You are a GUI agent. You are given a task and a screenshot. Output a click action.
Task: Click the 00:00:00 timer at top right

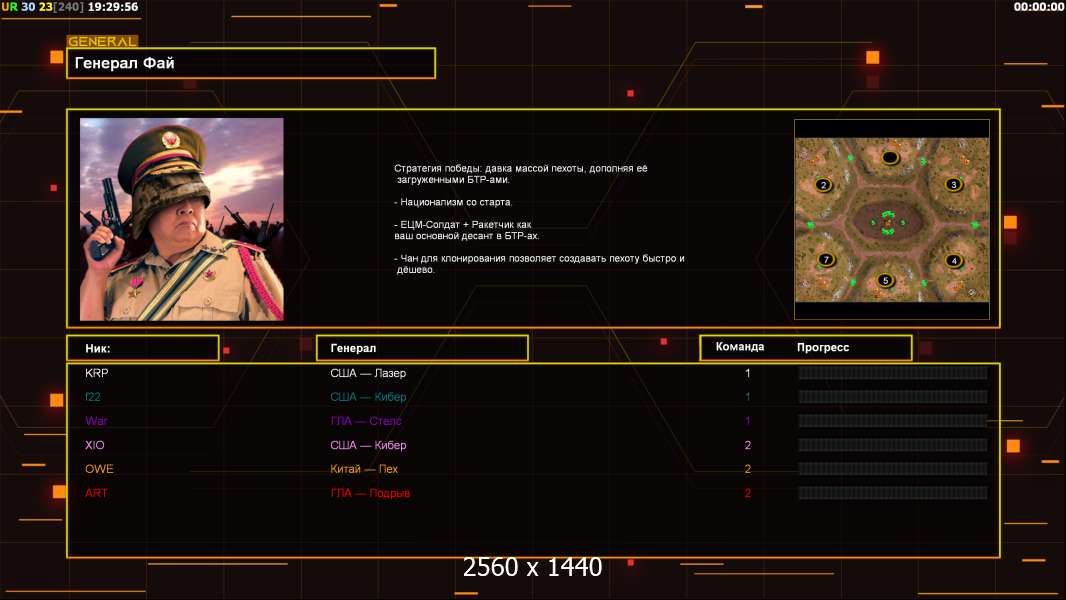coord(1038,7)
